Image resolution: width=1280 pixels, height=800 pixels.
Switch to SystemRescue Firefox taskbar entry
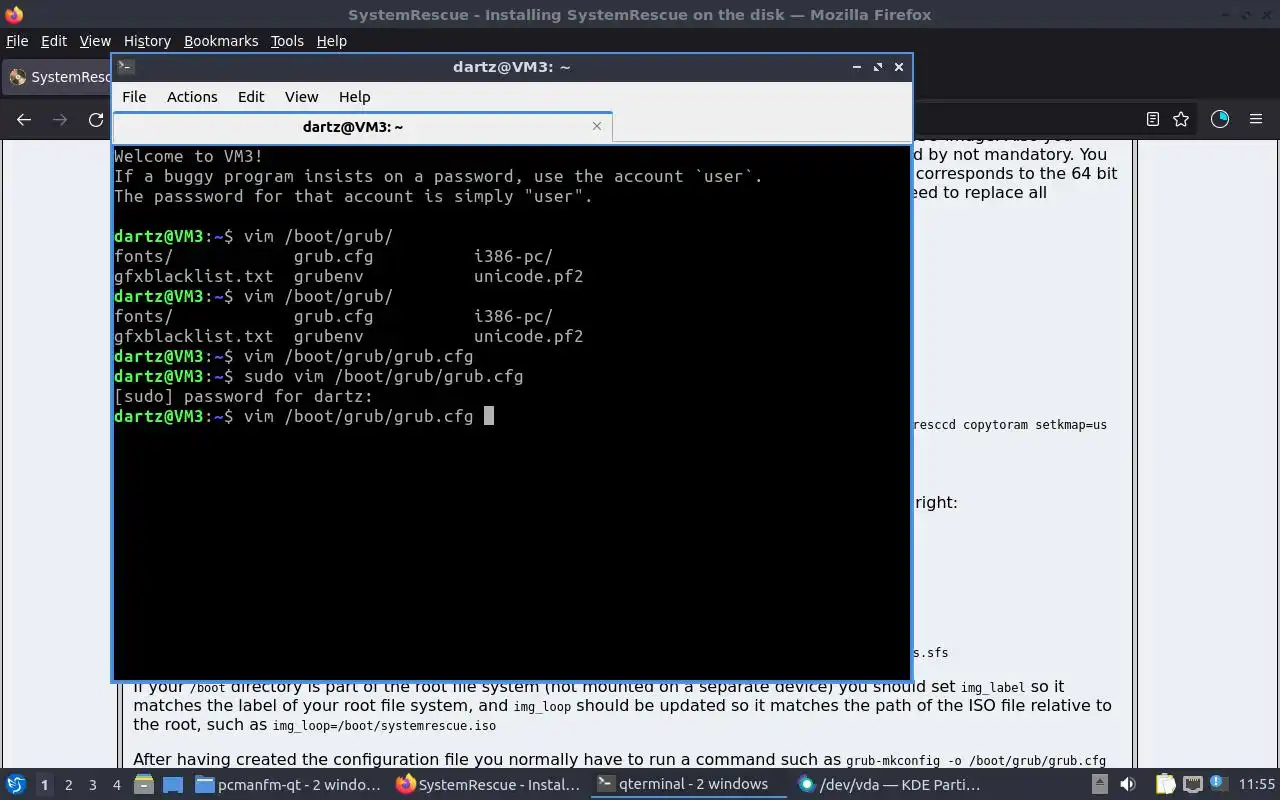click(x=488, y=784)
